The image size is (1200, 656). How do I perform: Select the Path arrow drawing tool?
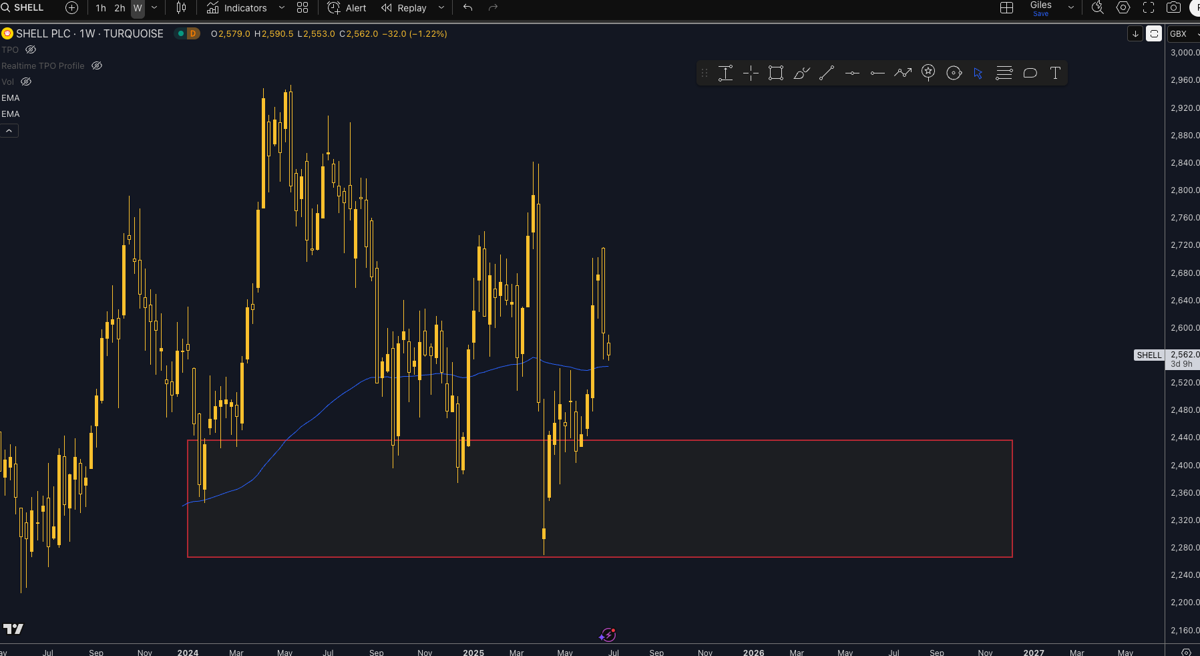(903, 73)
